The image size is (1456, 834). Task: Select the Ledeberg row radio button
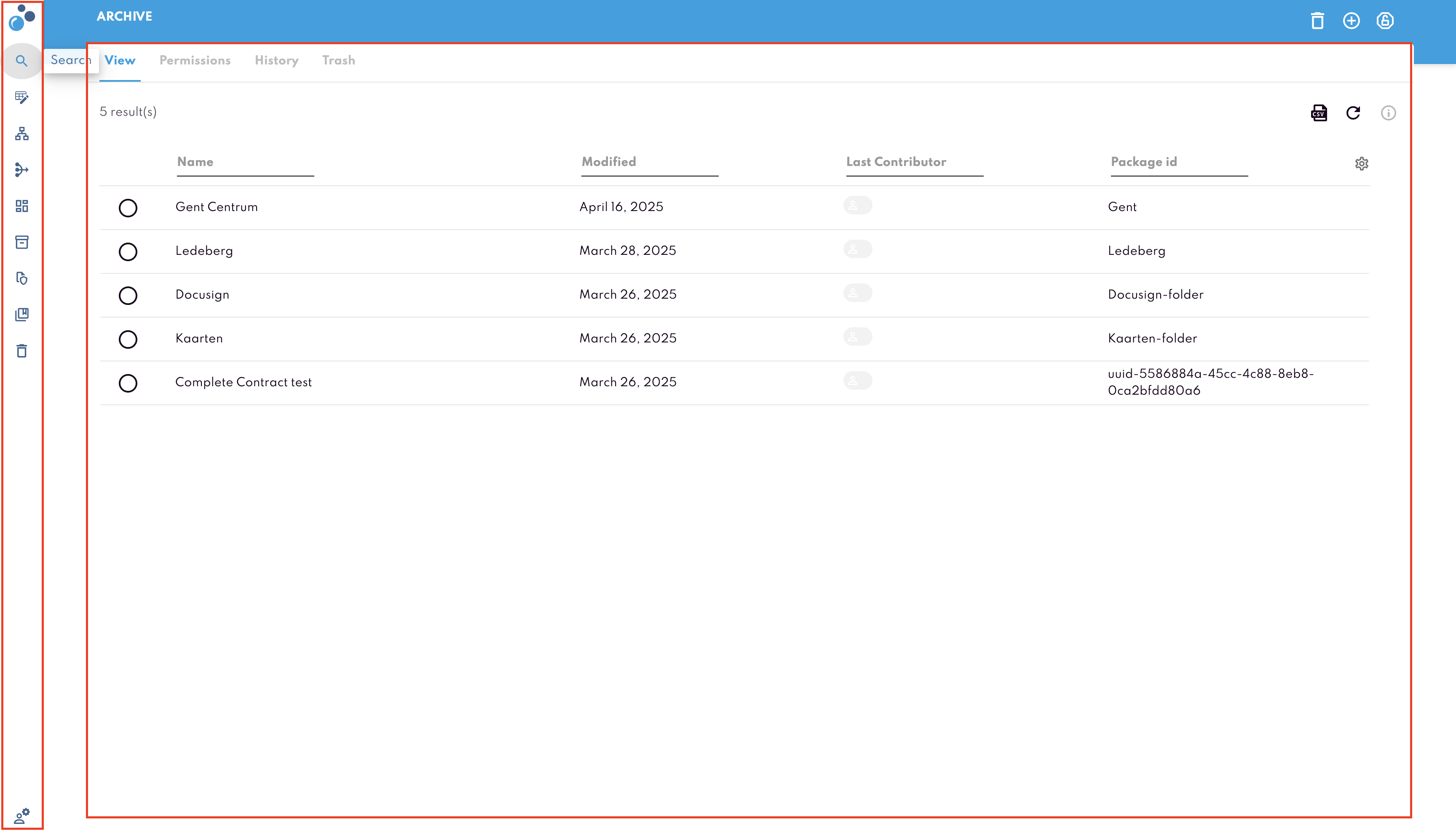point(128,251)
